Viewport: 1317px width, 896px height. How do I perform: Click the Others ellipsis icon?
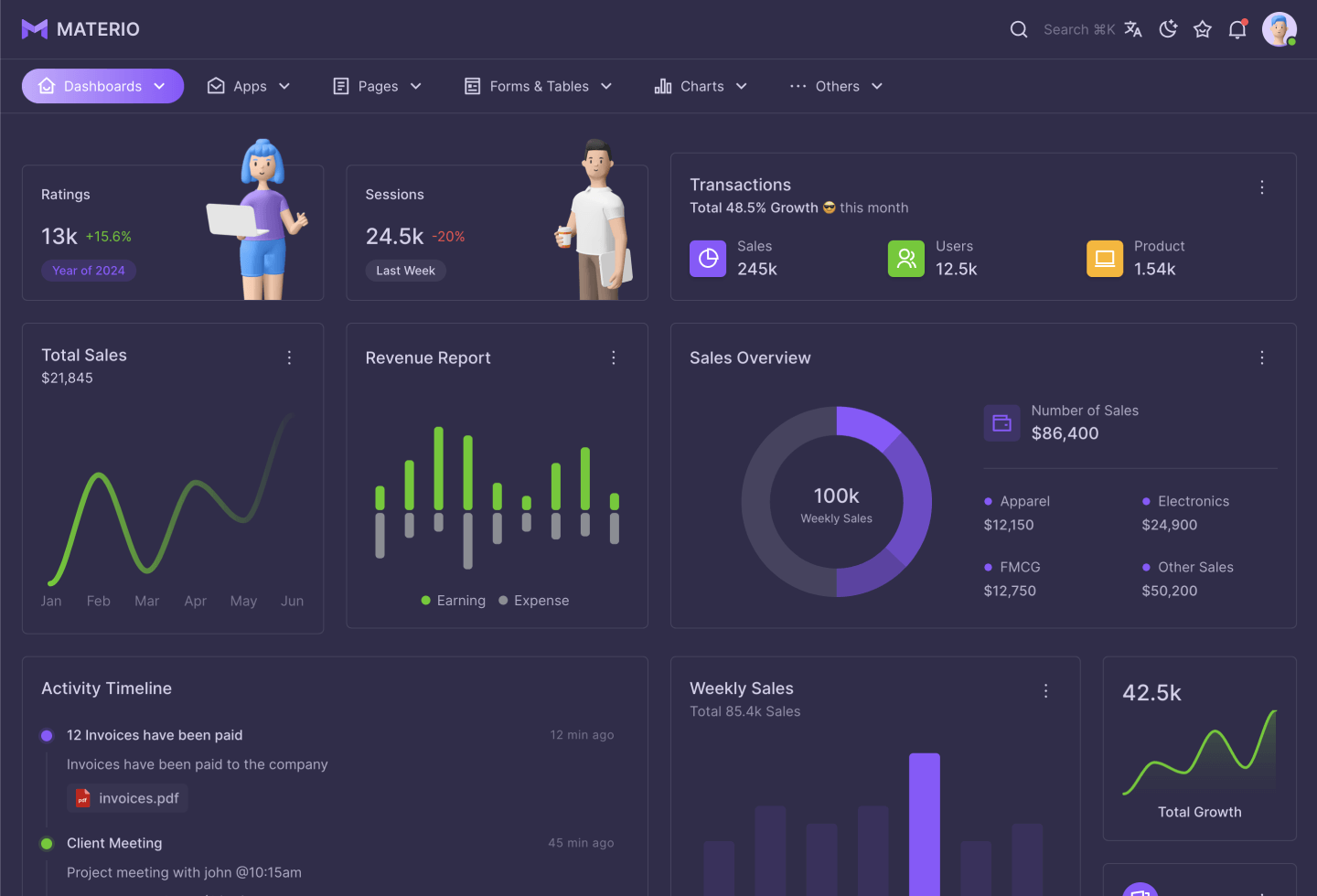coord(798,86)
